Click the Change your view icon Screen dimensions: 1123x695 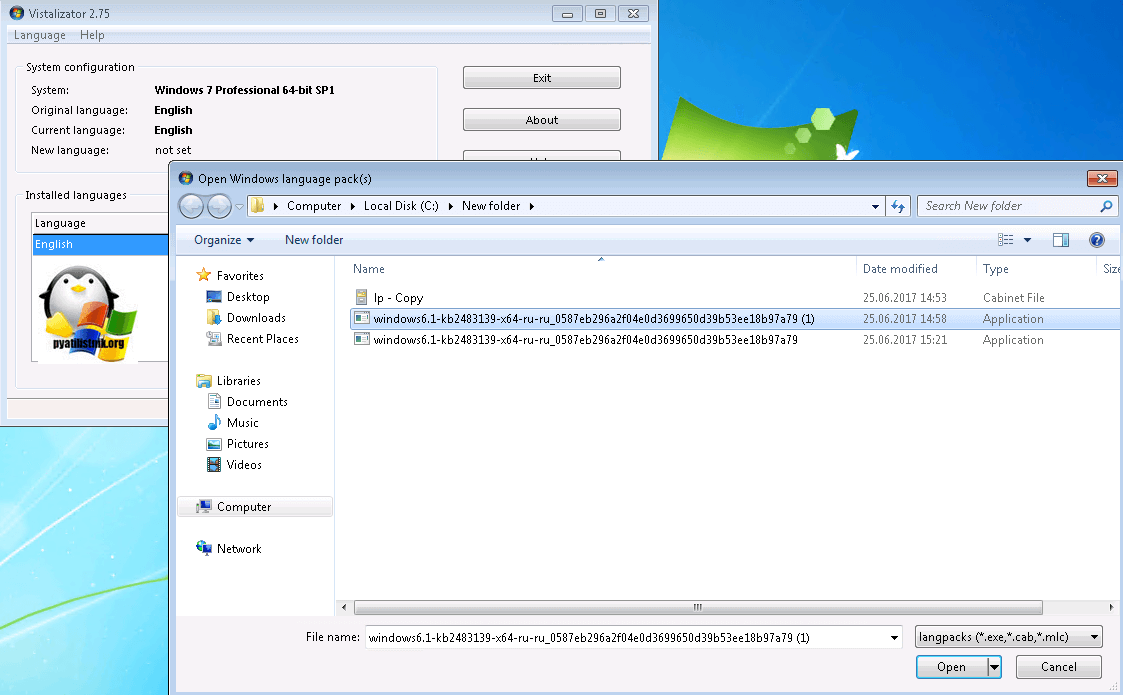[x=1006, y=240]
